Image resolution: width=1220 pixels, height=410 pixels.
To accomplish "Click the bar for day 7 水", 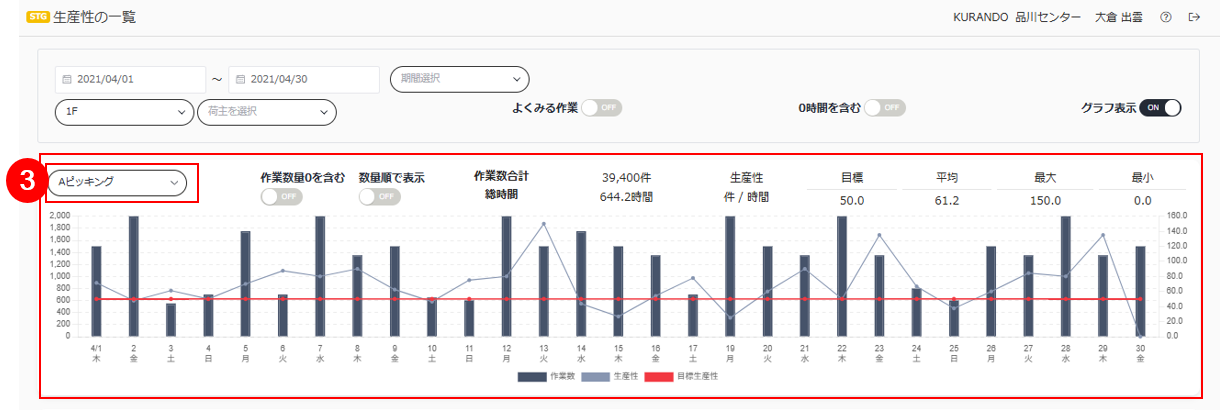I will point(320,276).
